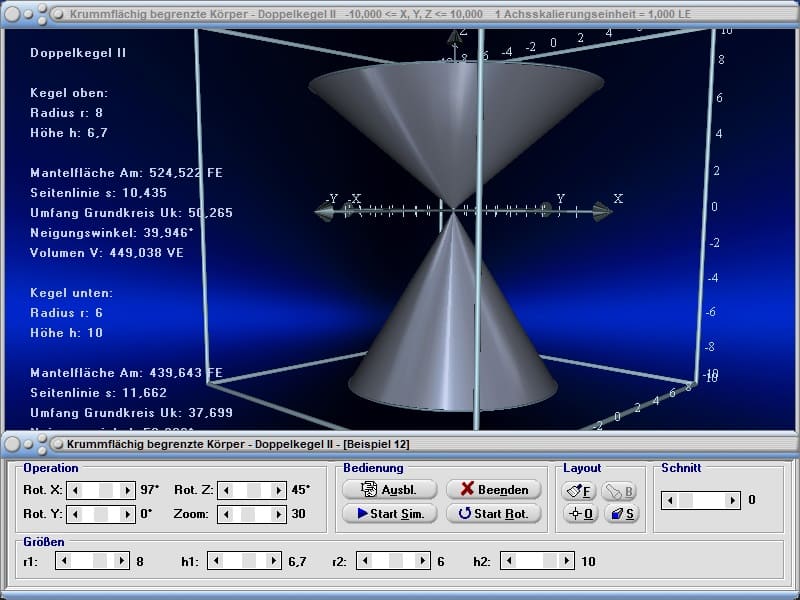Decrease Rot. Y with its left arrow
The image size is (800, 600).
(75, 514)
